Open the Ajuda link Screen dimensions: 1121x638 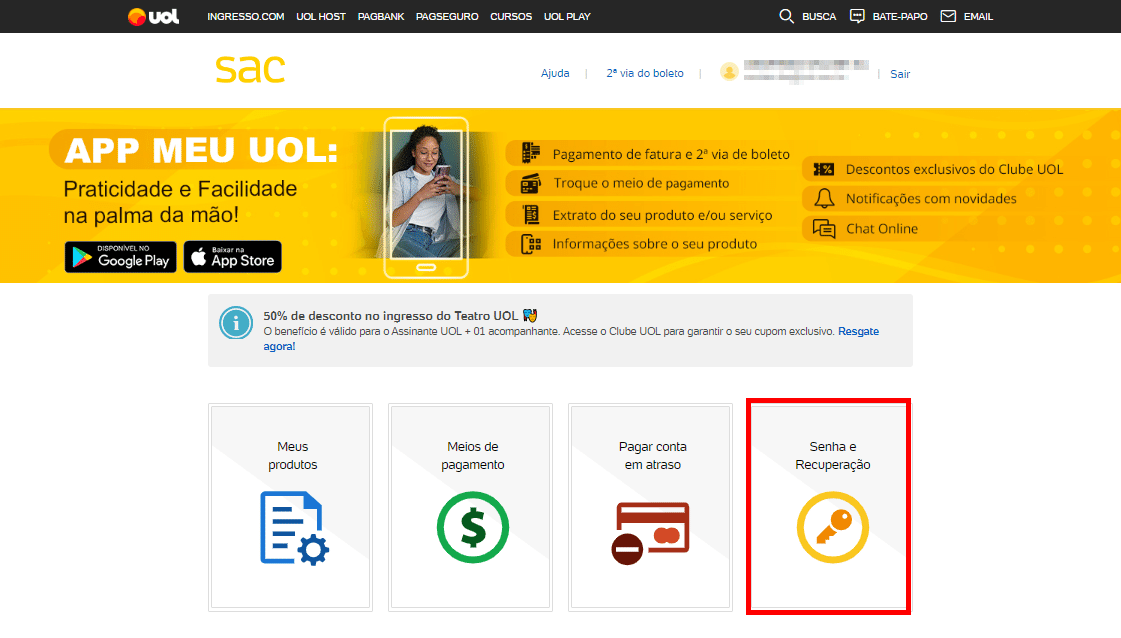pos(555,73)
